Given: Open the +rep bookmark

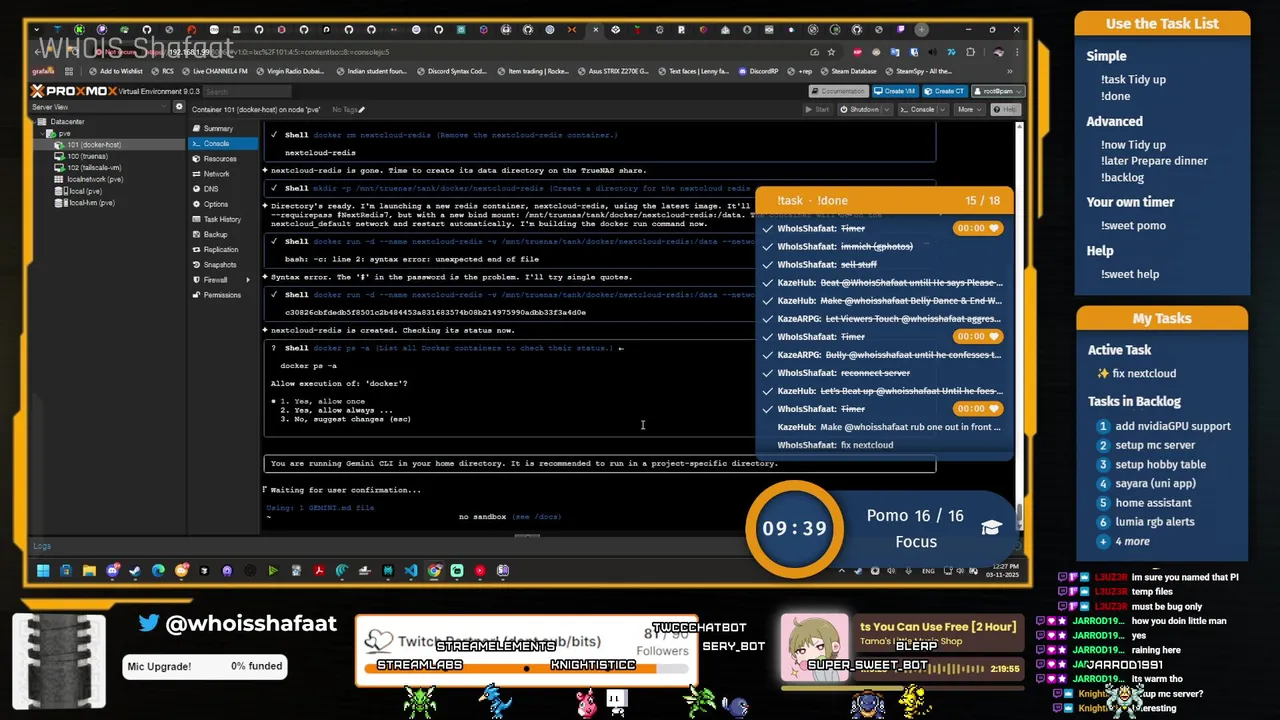Looking at the screenshot, I should [x=800, y=71].
